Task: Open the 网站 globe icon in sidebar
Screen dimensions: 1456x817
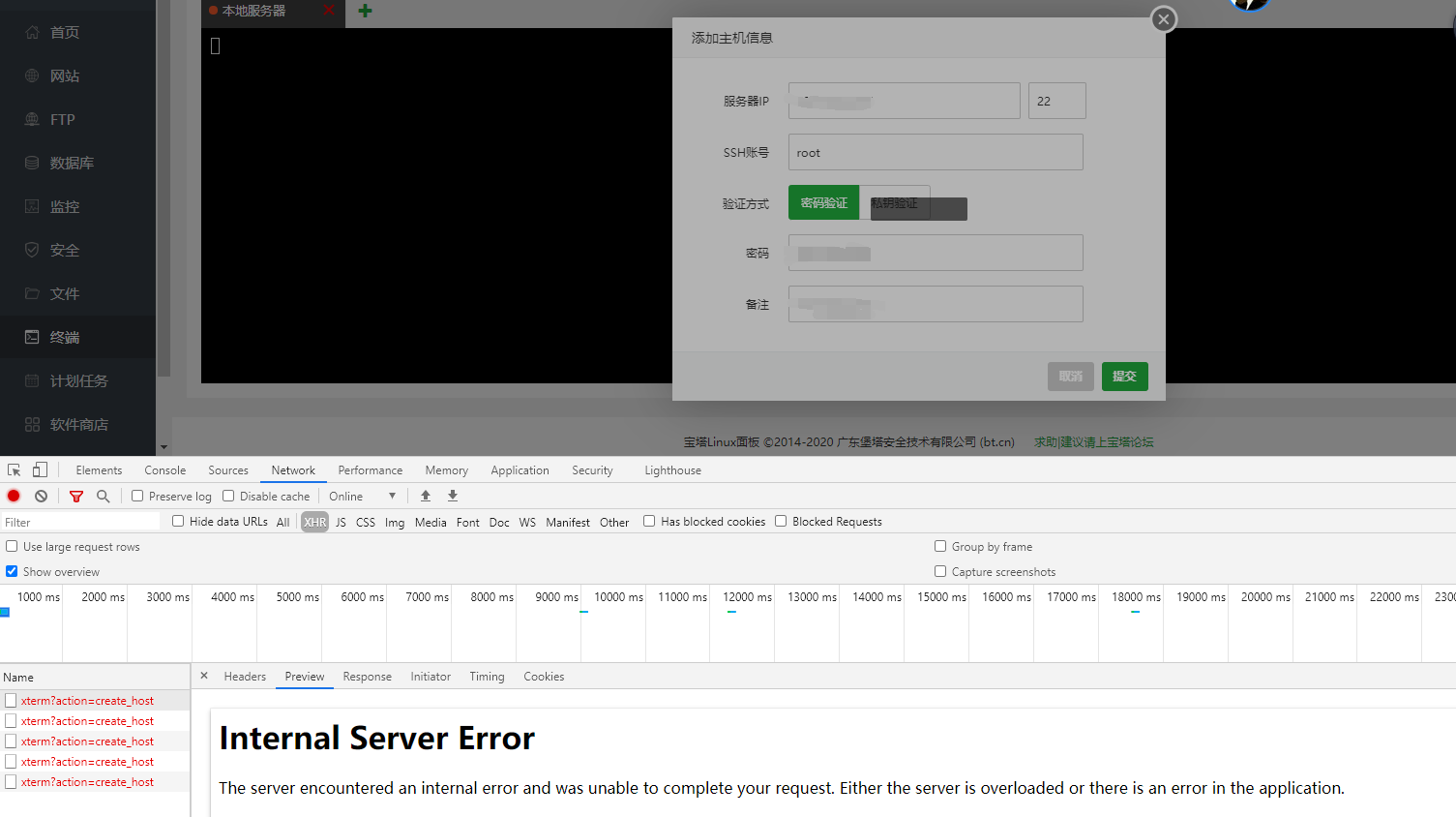Action: [x=32, y=76]
